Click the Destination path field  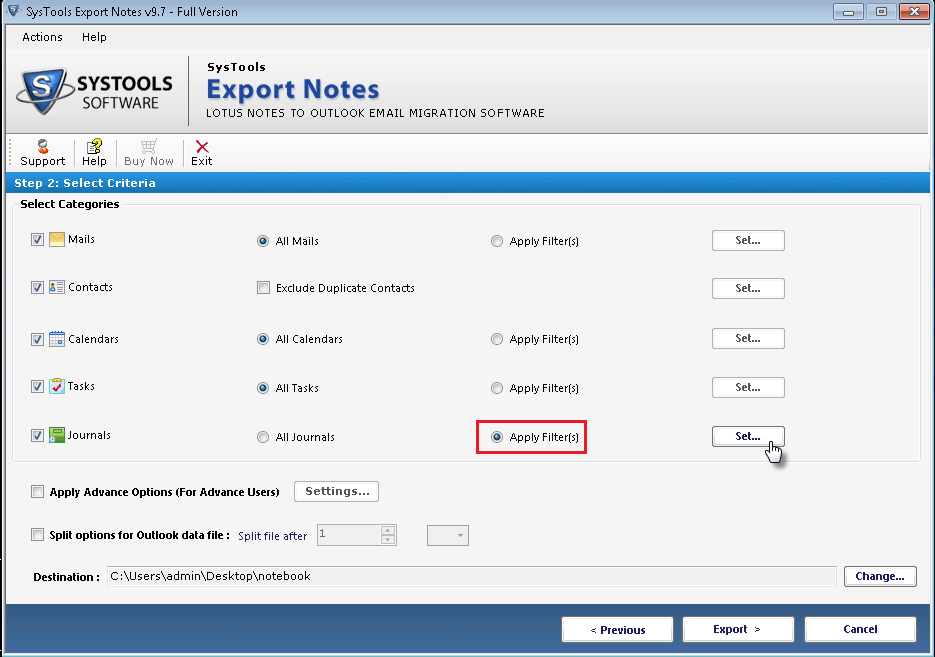472,576
